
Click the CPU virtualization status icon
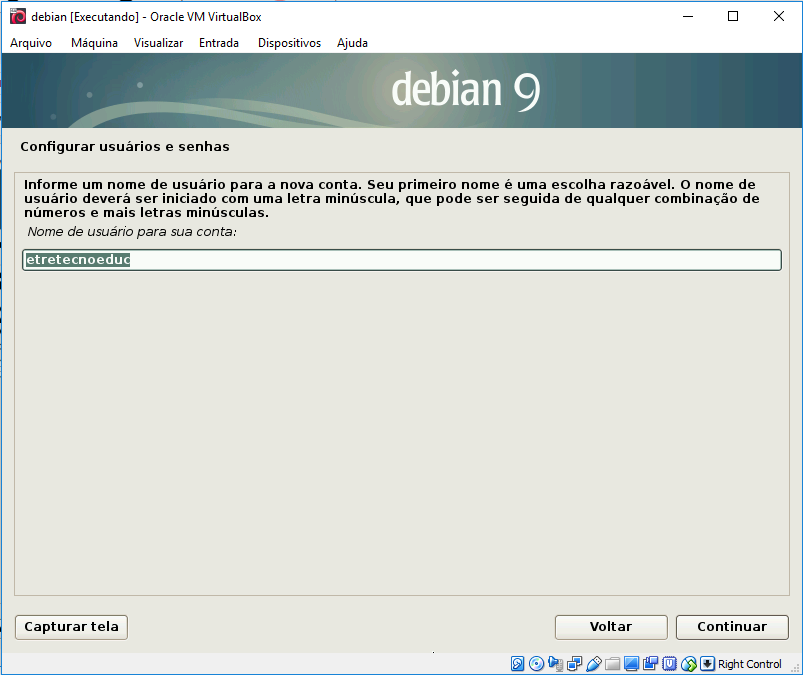click(x=669, y=664)
